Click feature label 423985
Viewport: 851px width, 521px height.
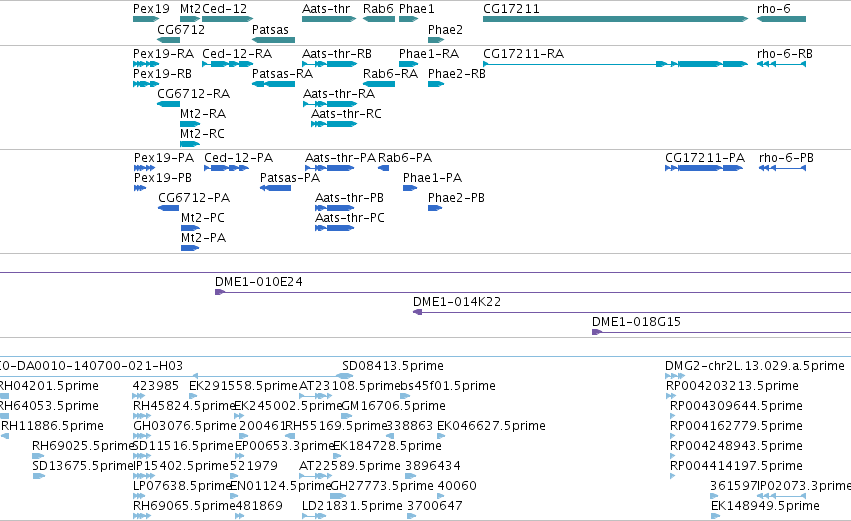156,386
